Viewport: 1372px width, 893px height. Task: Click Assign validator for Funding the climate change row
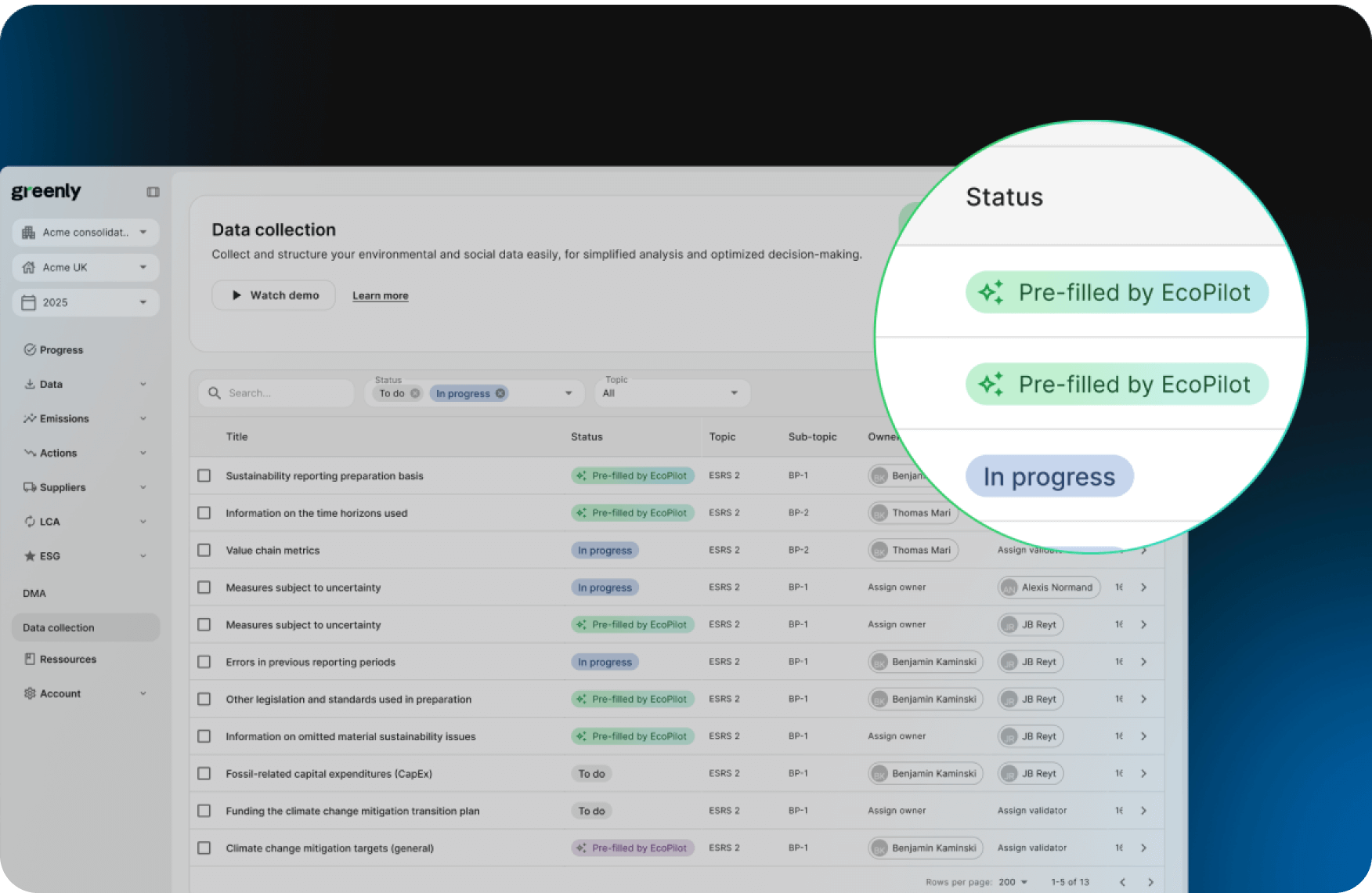click(1032, 811)
